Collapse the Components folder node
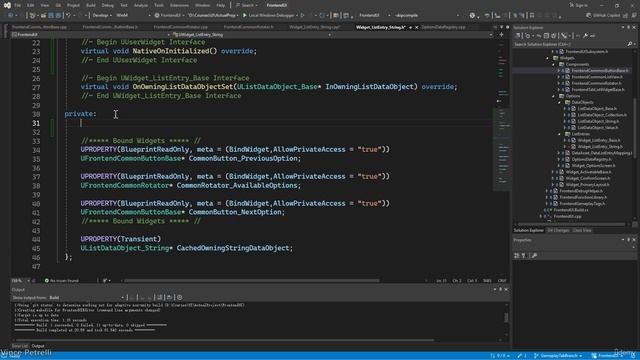This screenshot has height=360, width=640. click(554, 64)
